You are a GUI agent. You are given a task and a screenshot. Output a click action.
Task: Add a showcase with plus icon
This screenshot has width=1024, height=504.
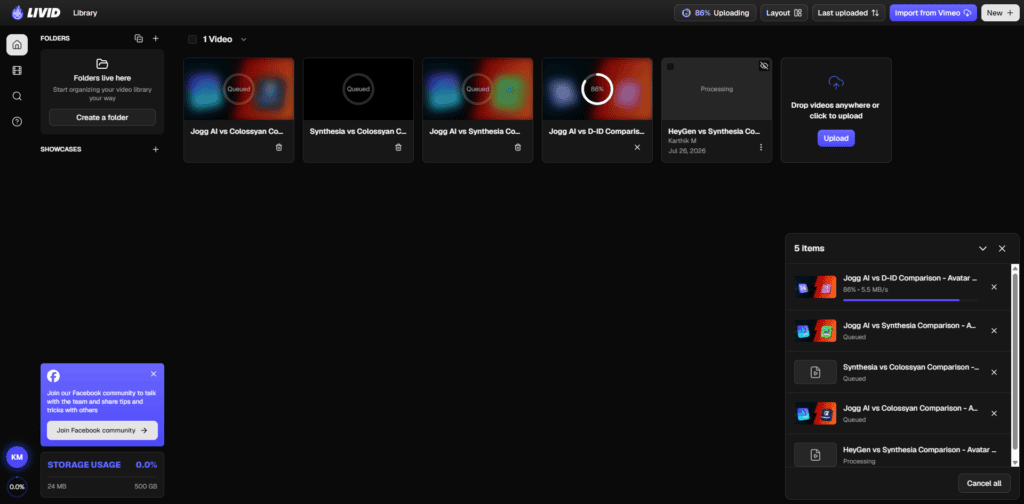pos(155,150)
